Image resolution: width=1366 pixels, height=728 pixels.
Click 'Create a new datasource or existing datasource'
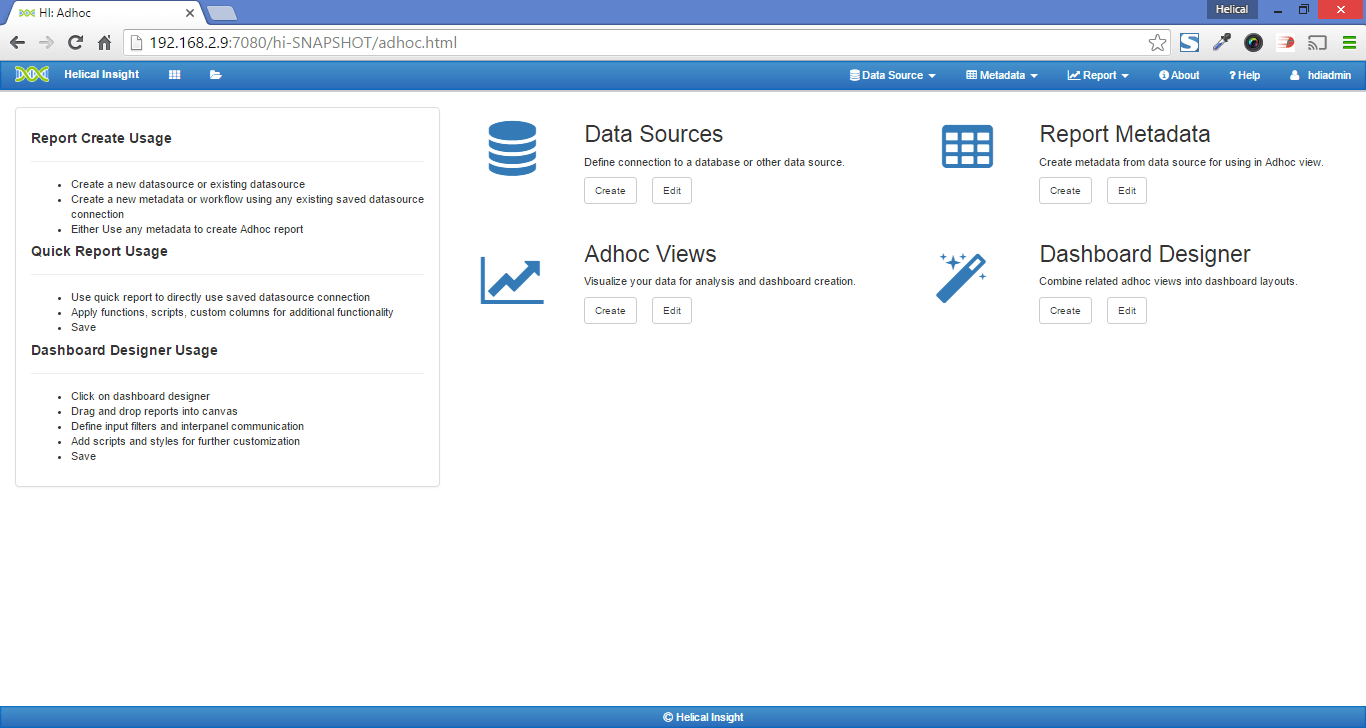click(x=188, y=184)
